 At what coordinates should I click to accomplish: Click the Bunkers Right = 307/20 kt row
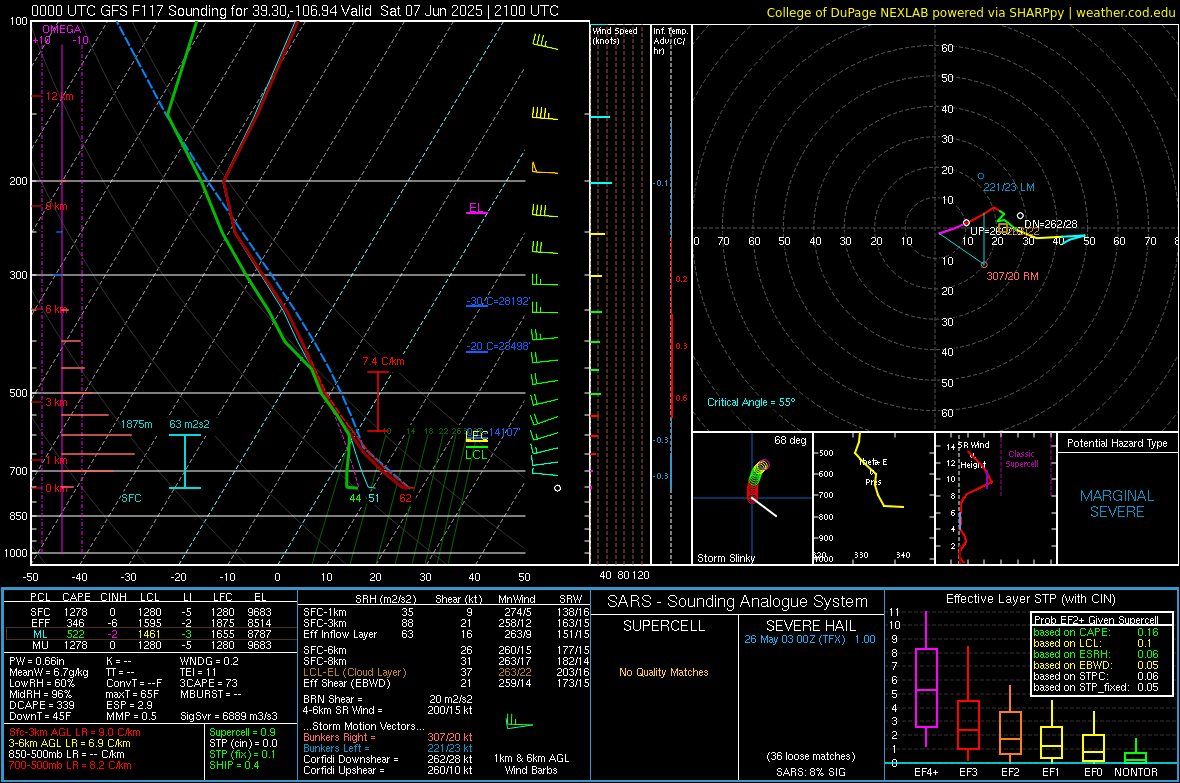click(x=388, y=737)
